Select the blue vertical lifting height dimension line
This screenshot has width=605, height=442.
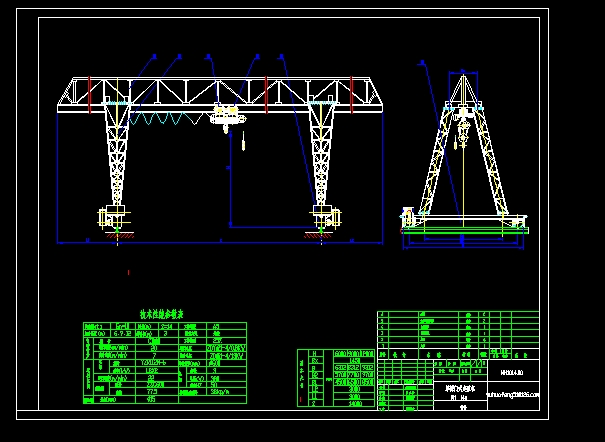pyautogui.click(x=230, y=179)
